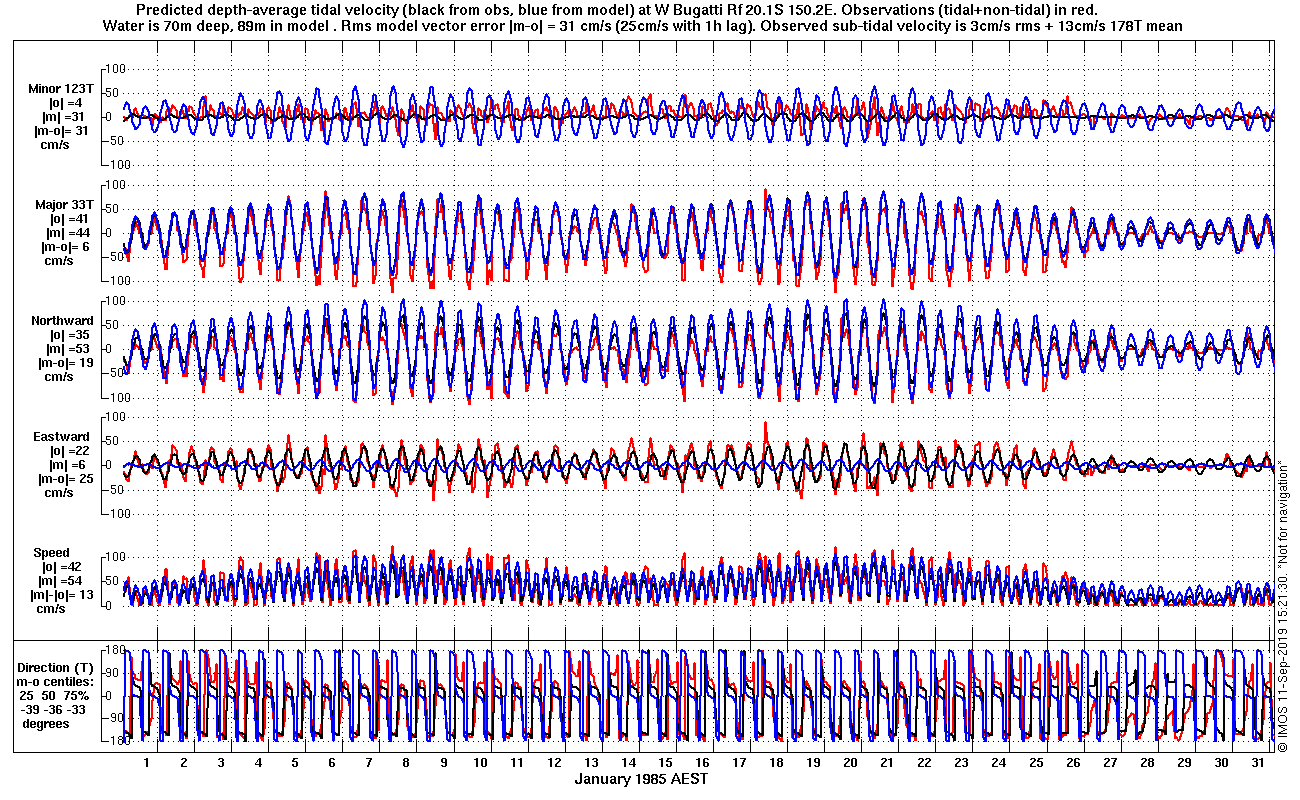Click the '|m| =54' value in the Speed panel
Viewport: 1300px width, 800px height.
pos(61,581)
